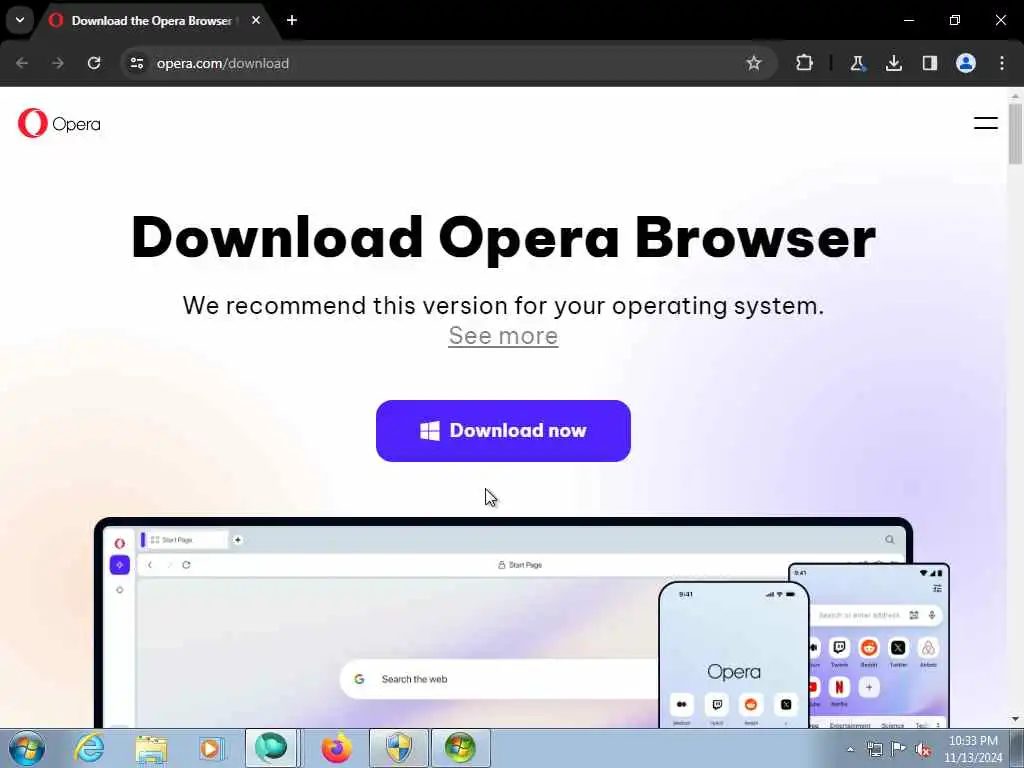Open the security shield taskbar app
This screenshot has height=768, width=1024.
click(x=398, y=748)
